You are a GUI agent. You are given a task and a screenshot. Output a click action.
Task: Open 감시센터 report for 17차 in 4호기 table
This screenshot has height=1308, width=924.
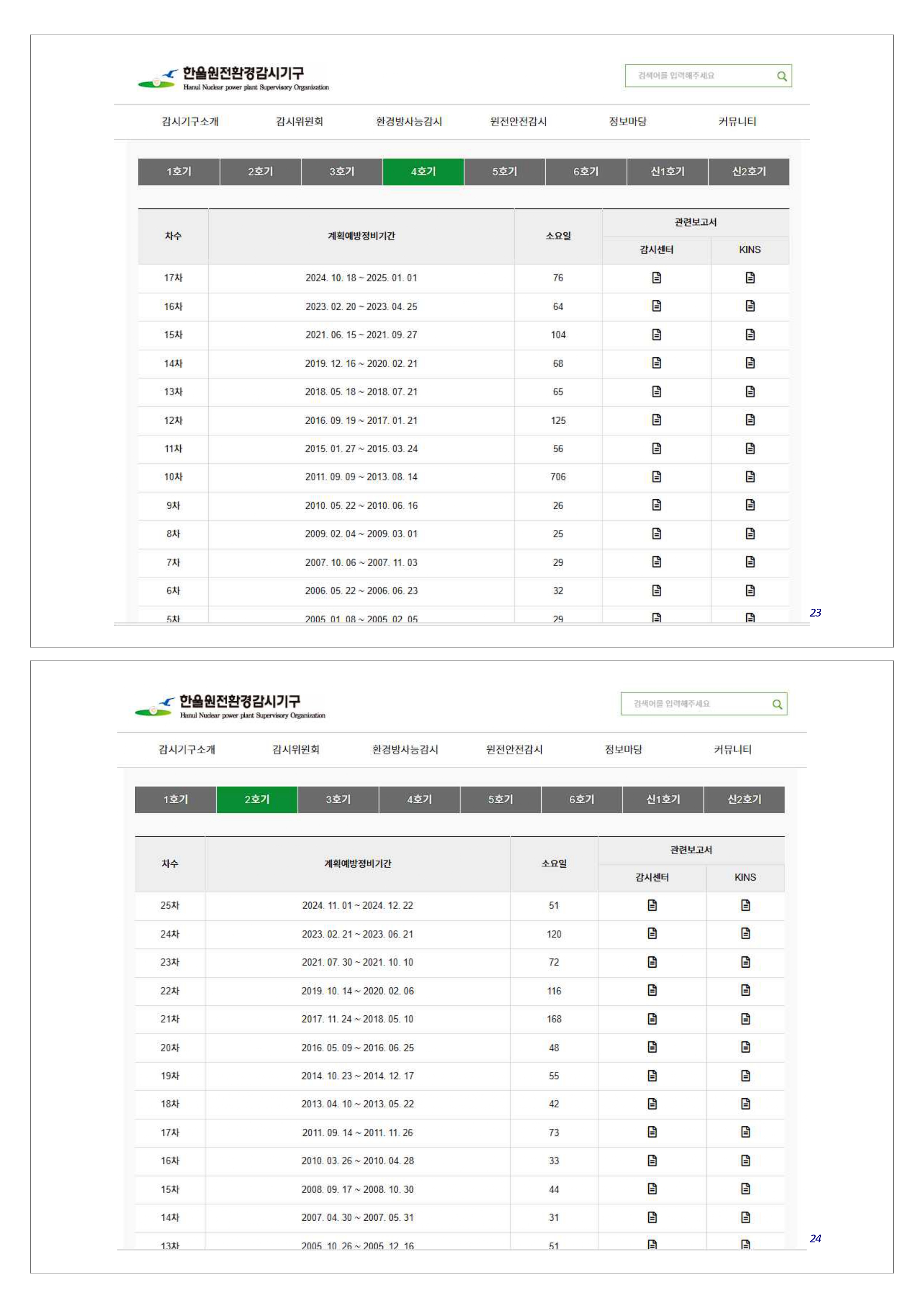coord(656,277)
